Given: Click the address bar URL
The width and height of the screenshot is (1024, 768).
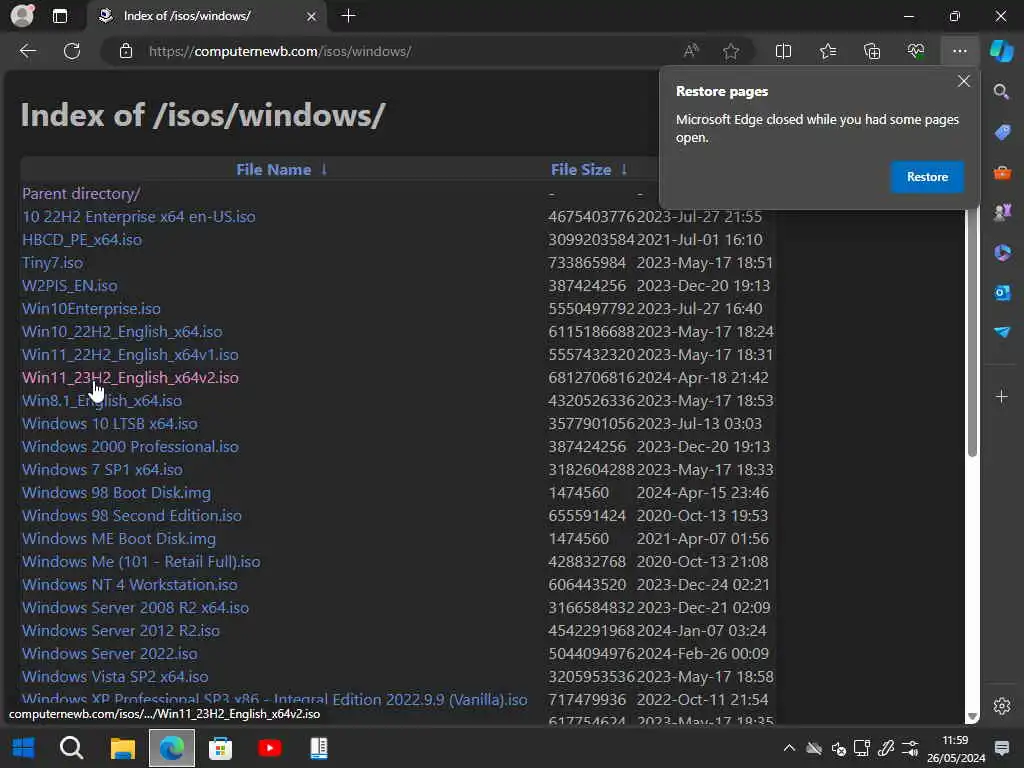Looking at the screenshot, I should pyautogui.click(x=280, y=51).
